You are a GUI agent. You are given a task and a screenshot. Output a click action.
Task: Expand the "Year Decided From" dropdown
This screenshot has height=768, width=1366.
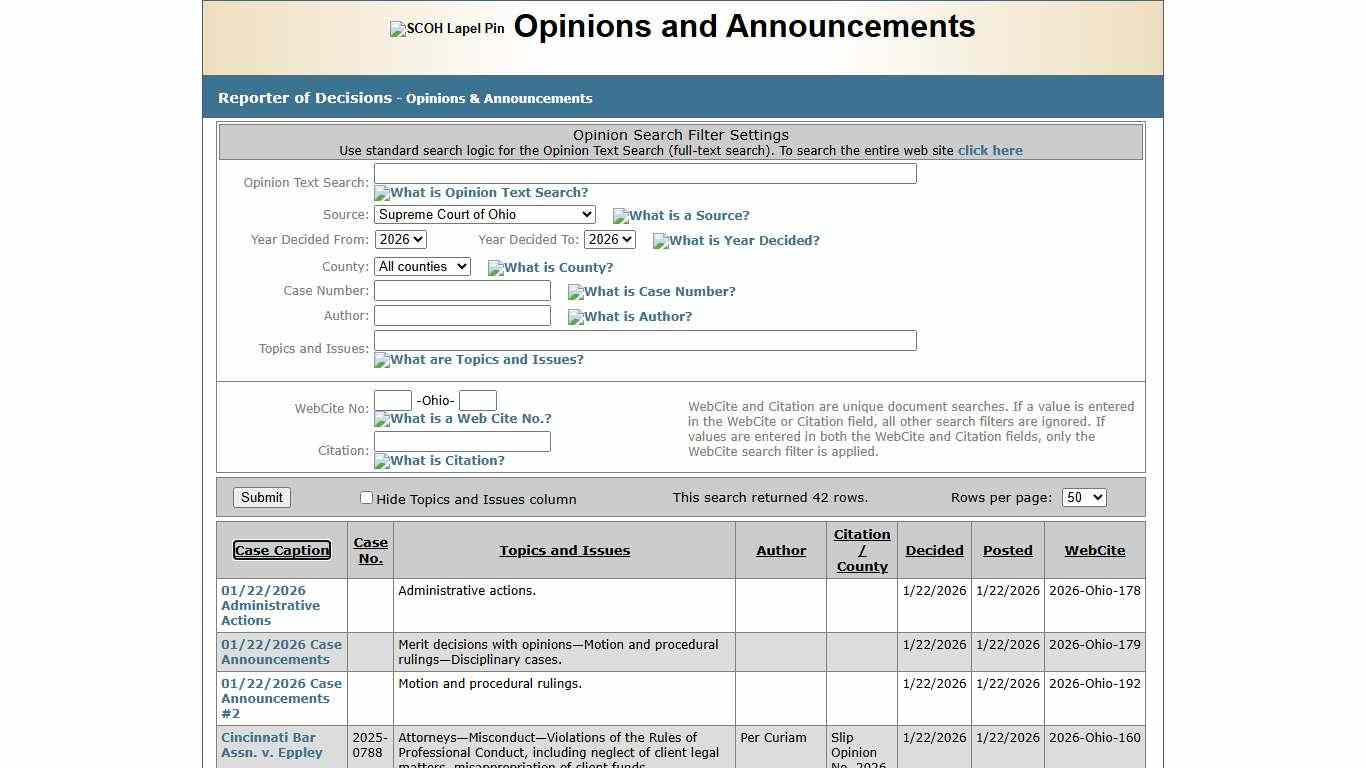pyautogui.click(x=400, y=239)
